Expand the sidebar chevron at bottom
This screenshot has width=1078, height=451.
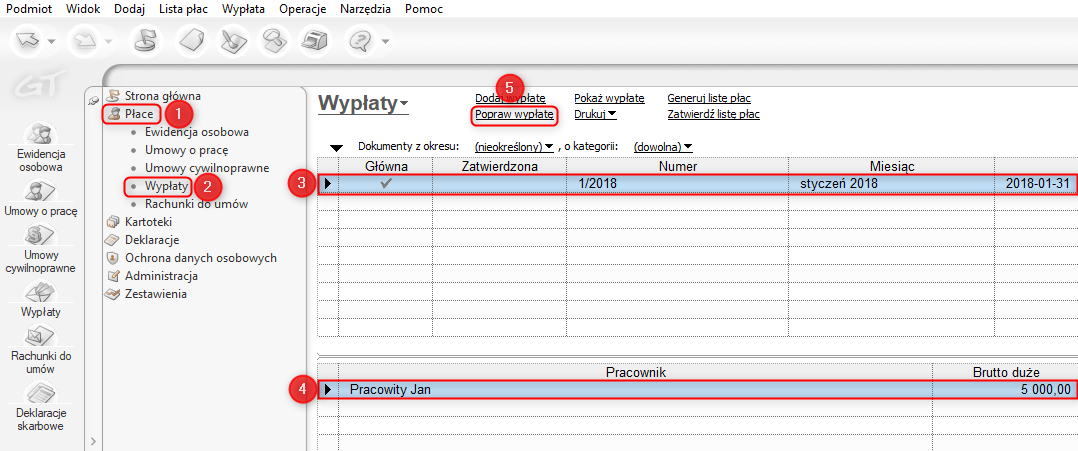94,441
